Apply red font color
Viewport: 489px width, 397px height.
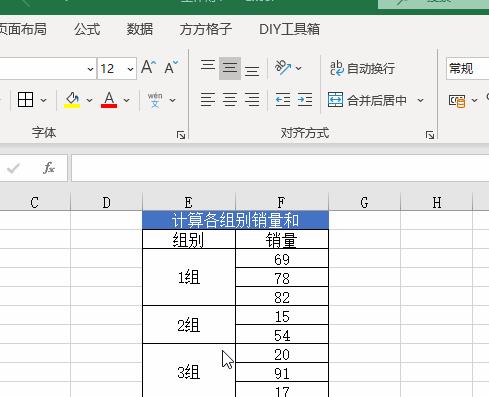(x=109, y=99)
